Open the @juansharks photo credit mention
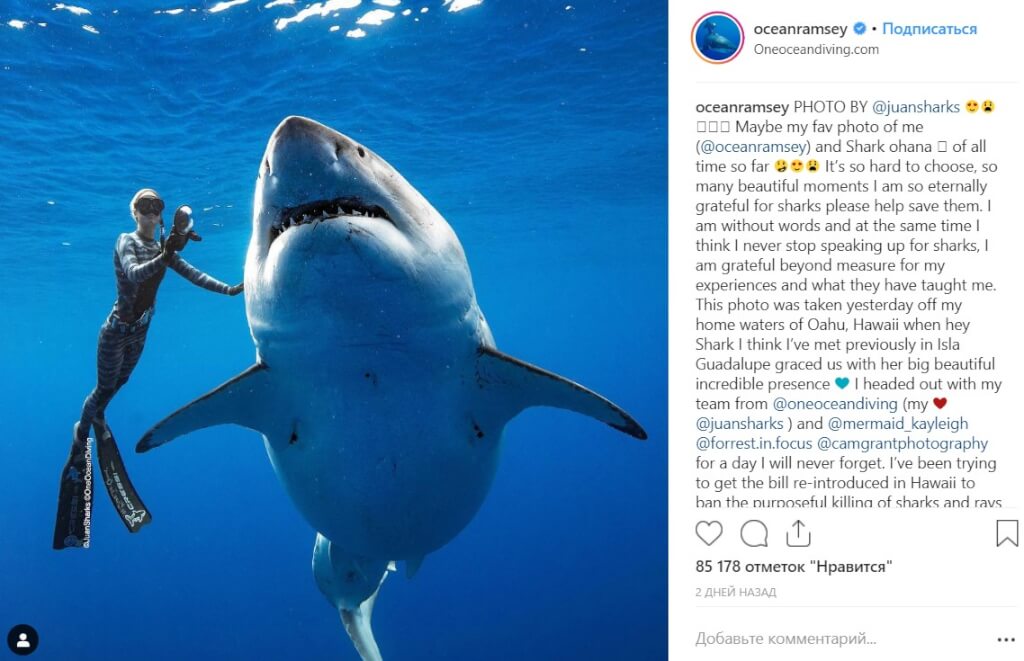Viewport: 1024px width, 661px height. pos(916,107)
